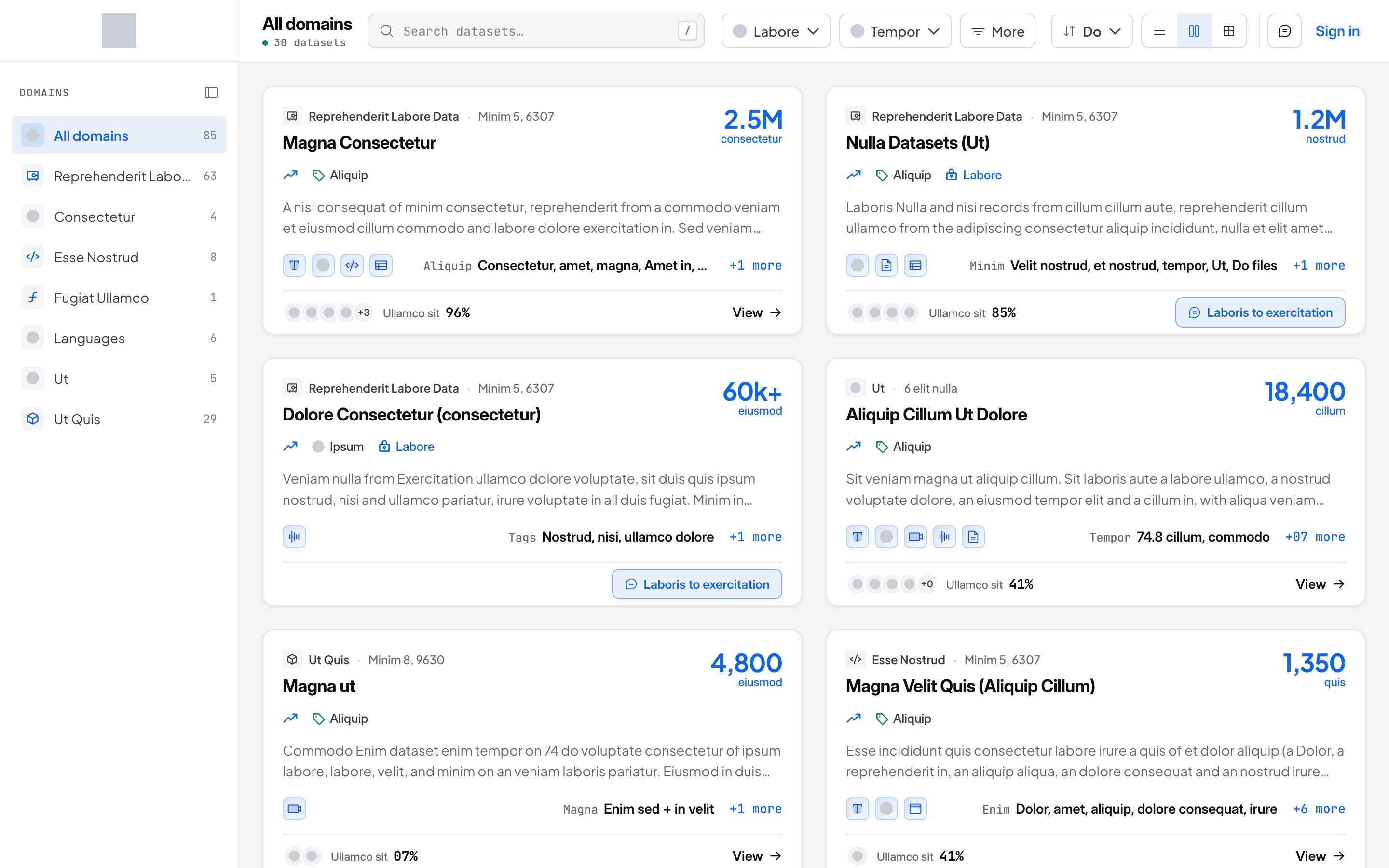
Task: Click the trending arrow icon on Nulla Datasets card
Action: pyautogui.click(x=854, y=175)
